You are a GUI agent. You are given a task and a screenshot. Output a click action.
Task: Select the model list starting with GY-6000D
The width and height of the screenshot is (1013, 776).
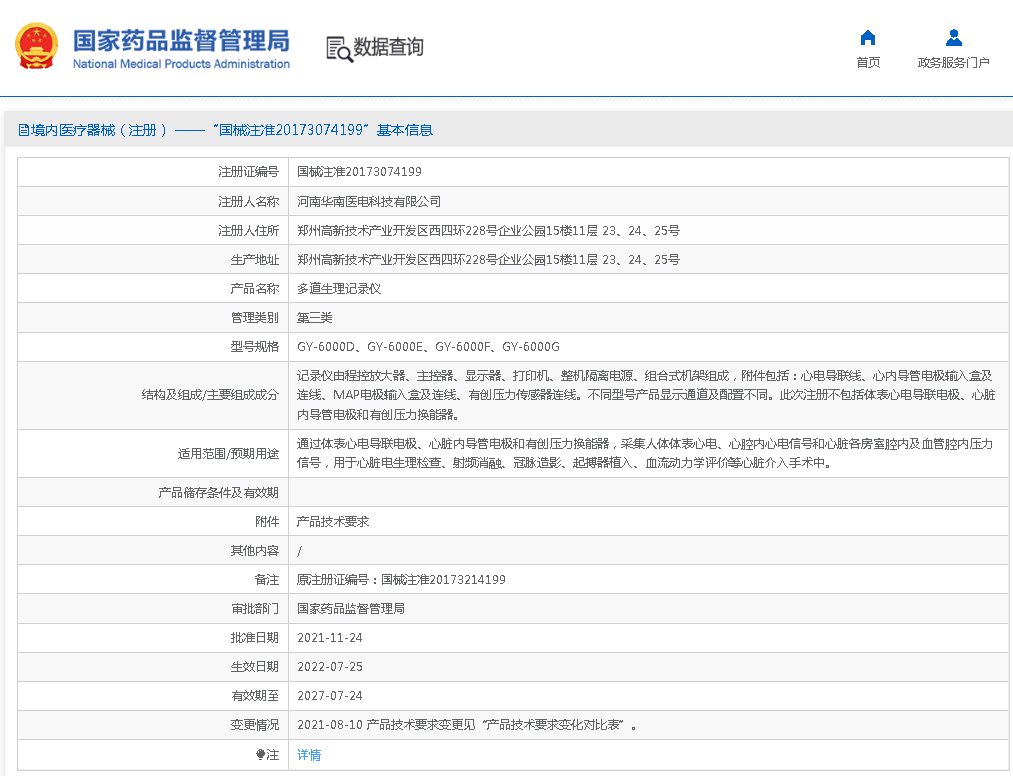[428, 346]
